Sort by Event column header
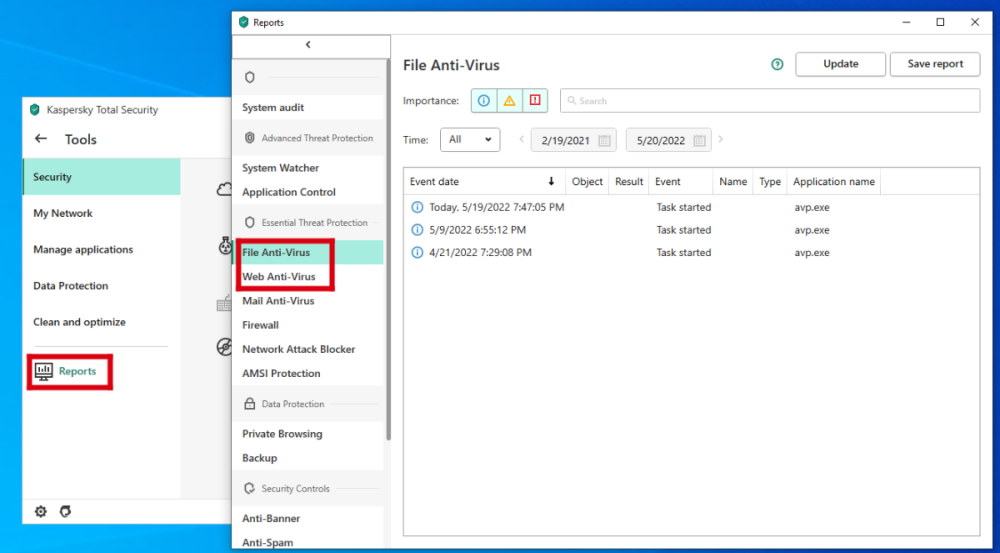Screen dimensions: 1000x553 [680, 182]
